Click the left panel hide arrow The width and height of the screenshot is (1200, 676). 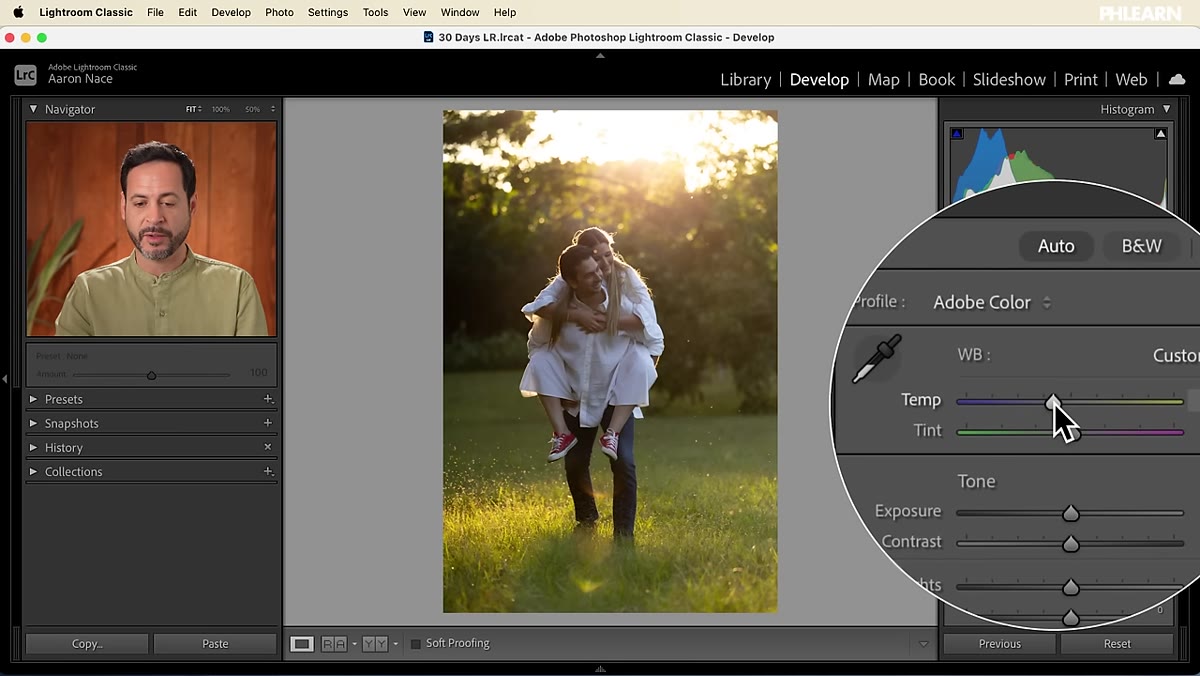[5, 379]
